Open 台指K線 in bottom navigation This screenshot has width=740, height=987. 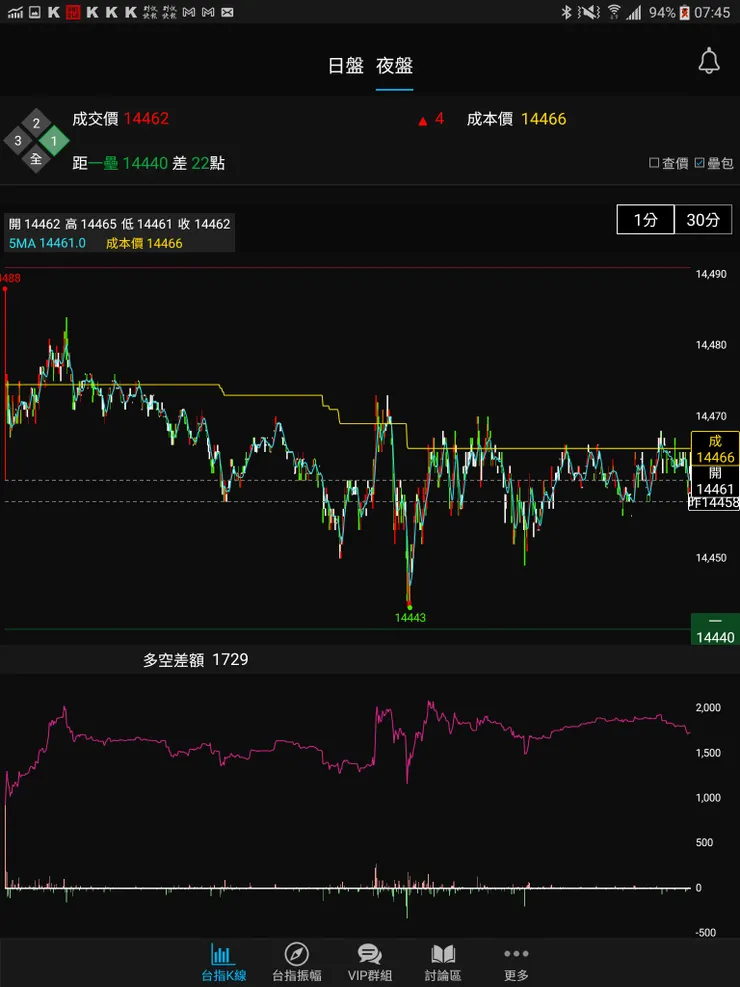tap(224, 963)
